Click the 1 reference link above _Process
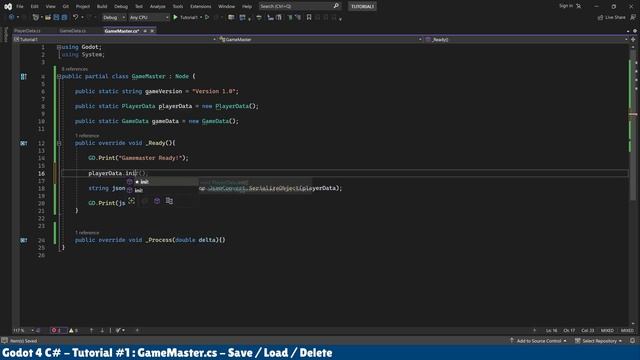 87,233
